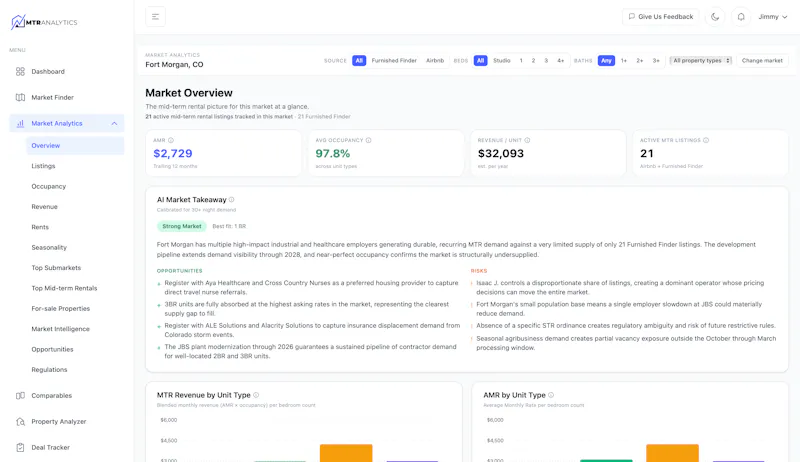The image size is (800, 462).
Task: Click the Strong Market badge
Action: (x=182, y=226)
